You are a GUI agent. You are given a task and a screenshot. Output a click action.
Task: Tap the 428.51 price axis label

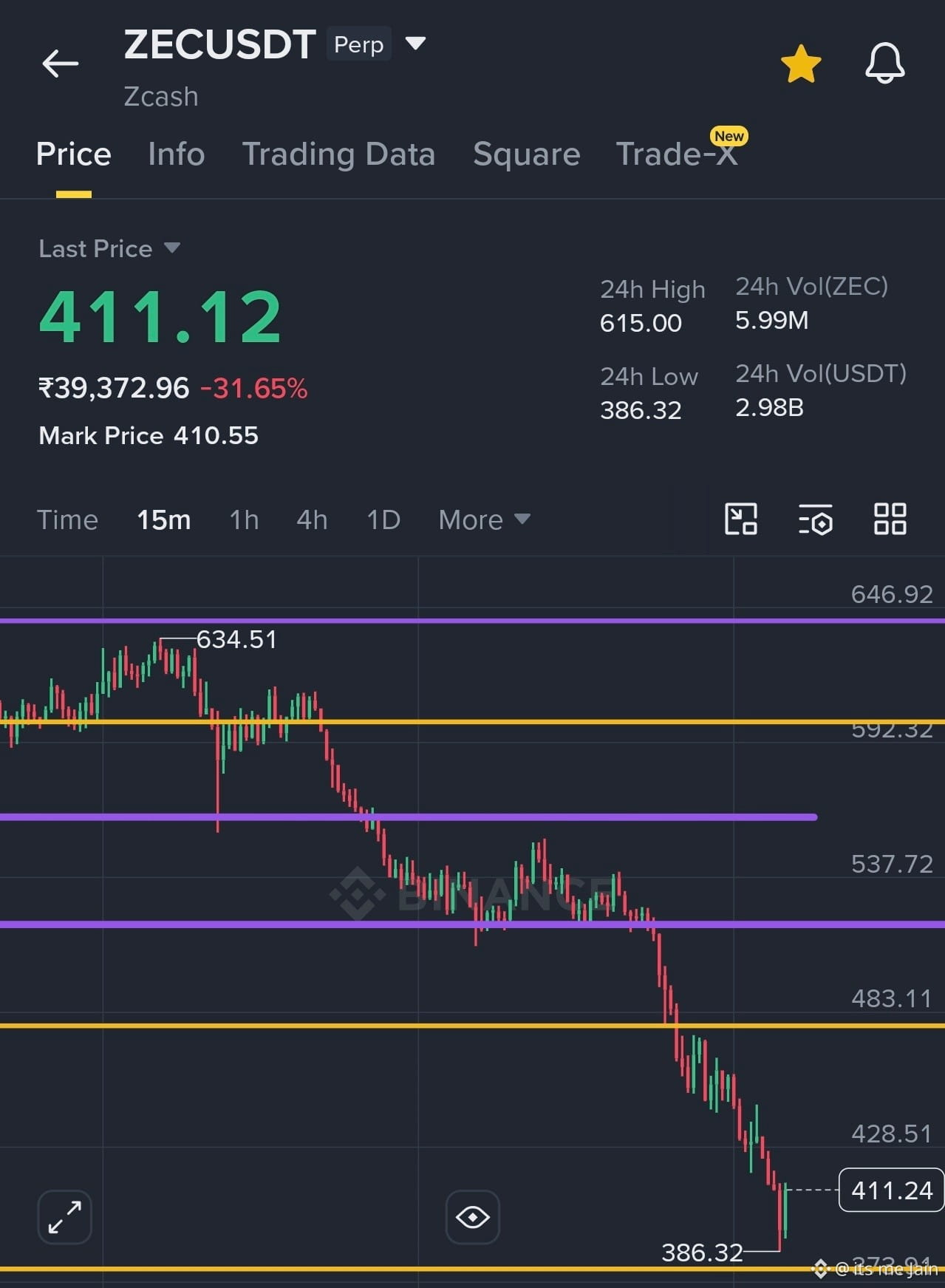[x=892, y=1134]
